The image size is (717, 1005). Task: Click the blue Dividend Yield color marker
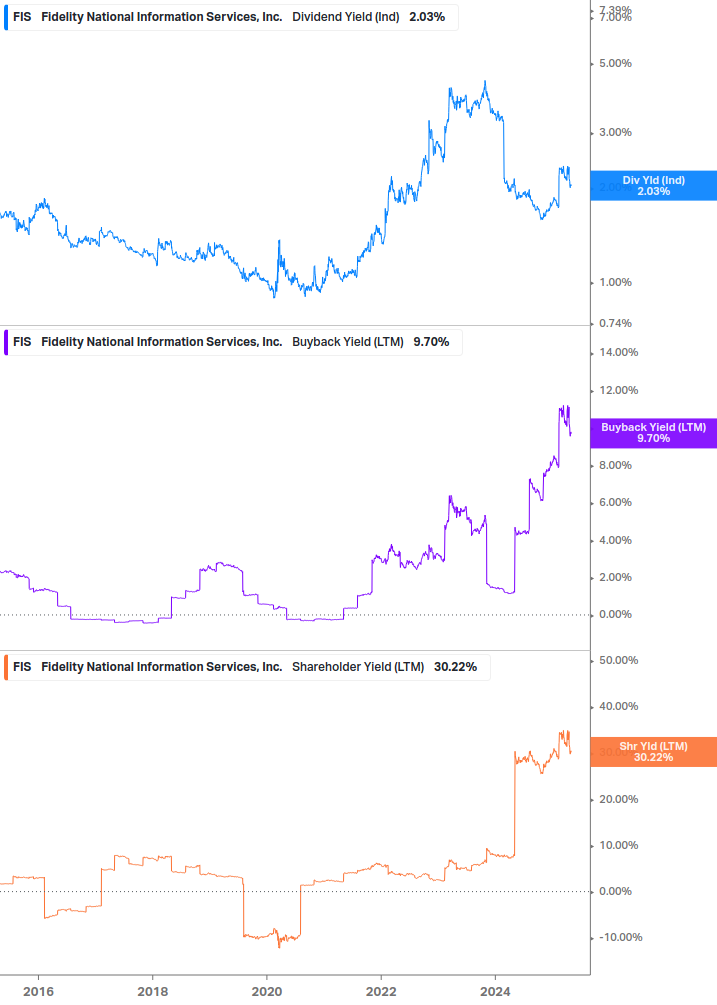click(x=6, y=17)
